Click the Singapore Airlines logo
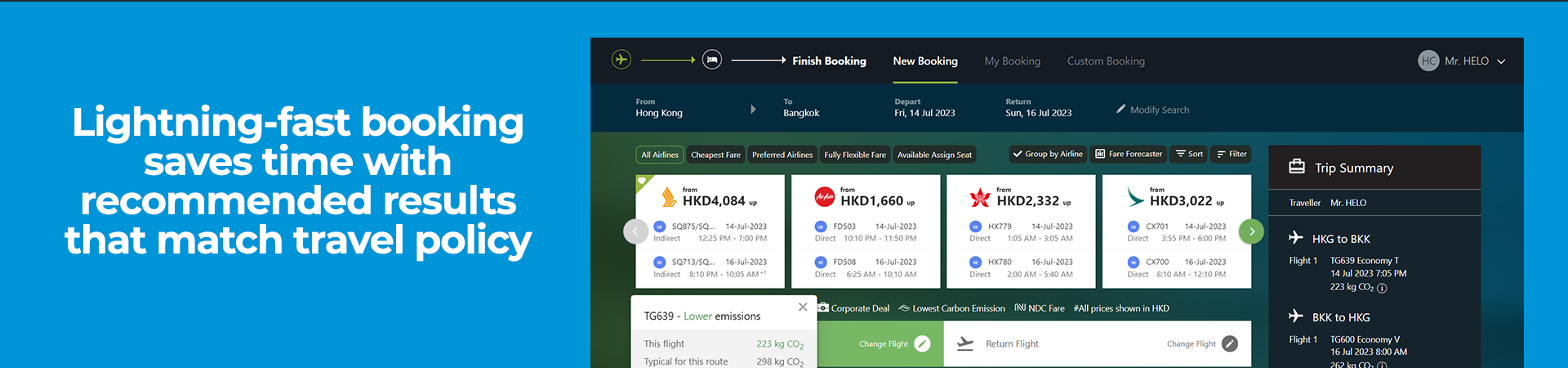 point(669,197)
